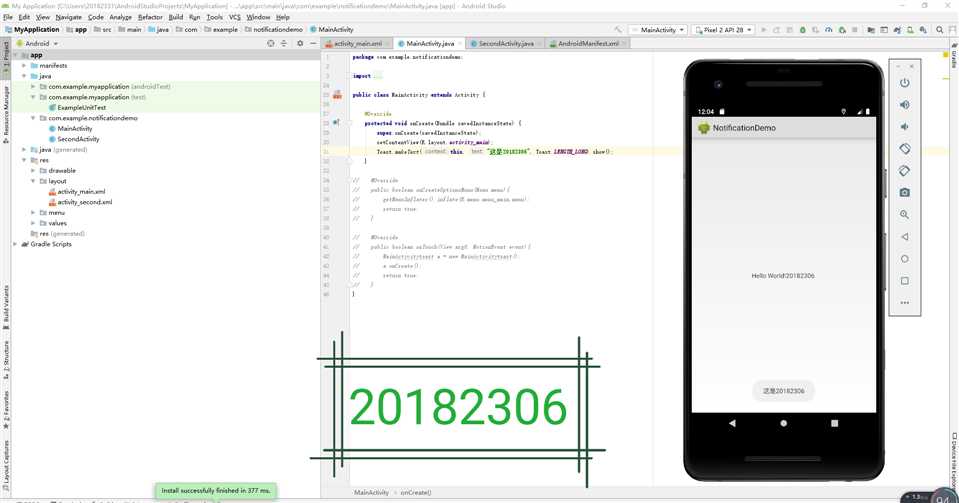Screen dimensions: 959x503
Task: Expand the menu resource folder
Action: click(33, 213)
